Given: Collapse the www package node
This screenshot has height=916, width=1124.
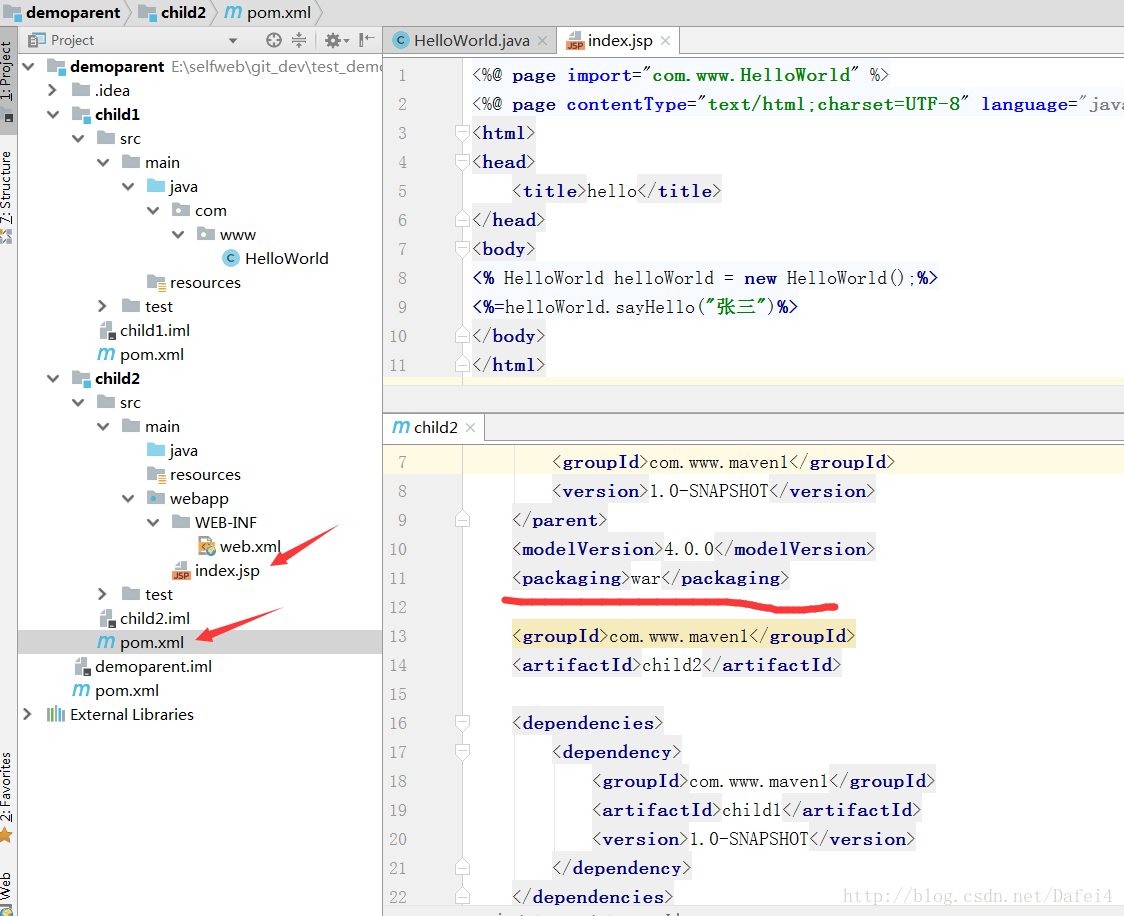Looking at the screenshot, I should [178, 234].
